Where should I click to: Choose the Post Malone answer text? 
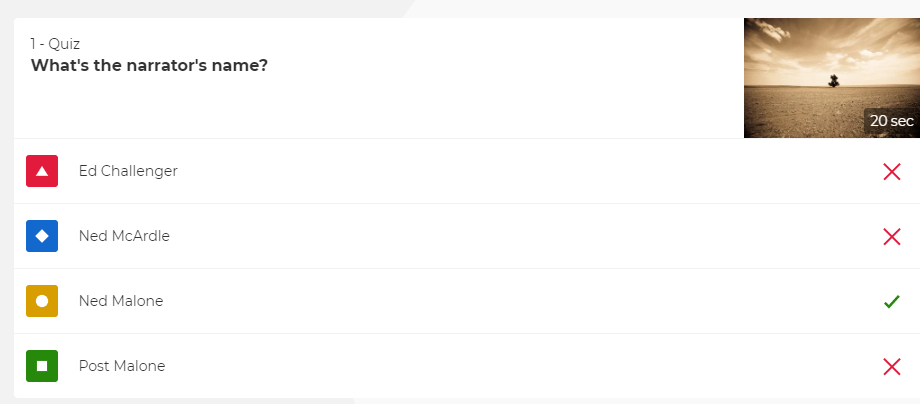tap(122, 366)
